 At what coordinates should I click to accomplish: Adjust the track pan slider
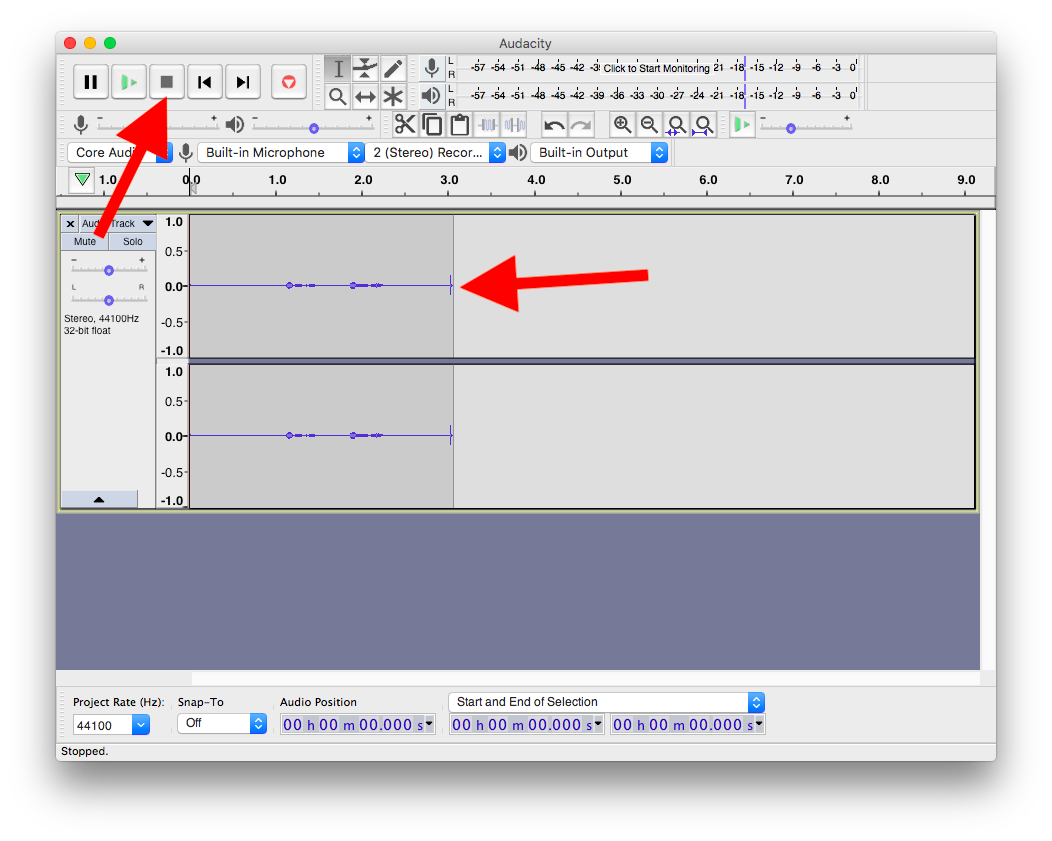(x=109, y=300)
